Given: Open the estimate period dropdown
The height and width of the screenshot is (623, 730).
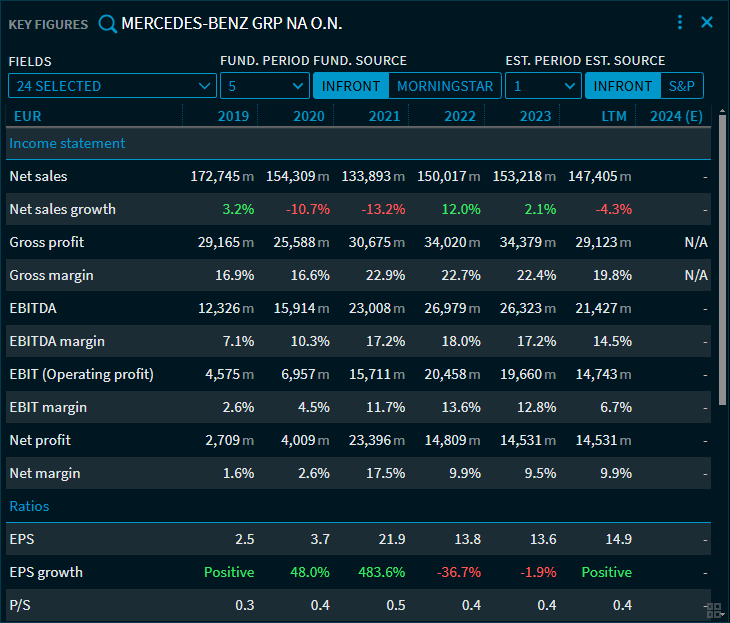Looking at the screenshot, I should (543, 86).
